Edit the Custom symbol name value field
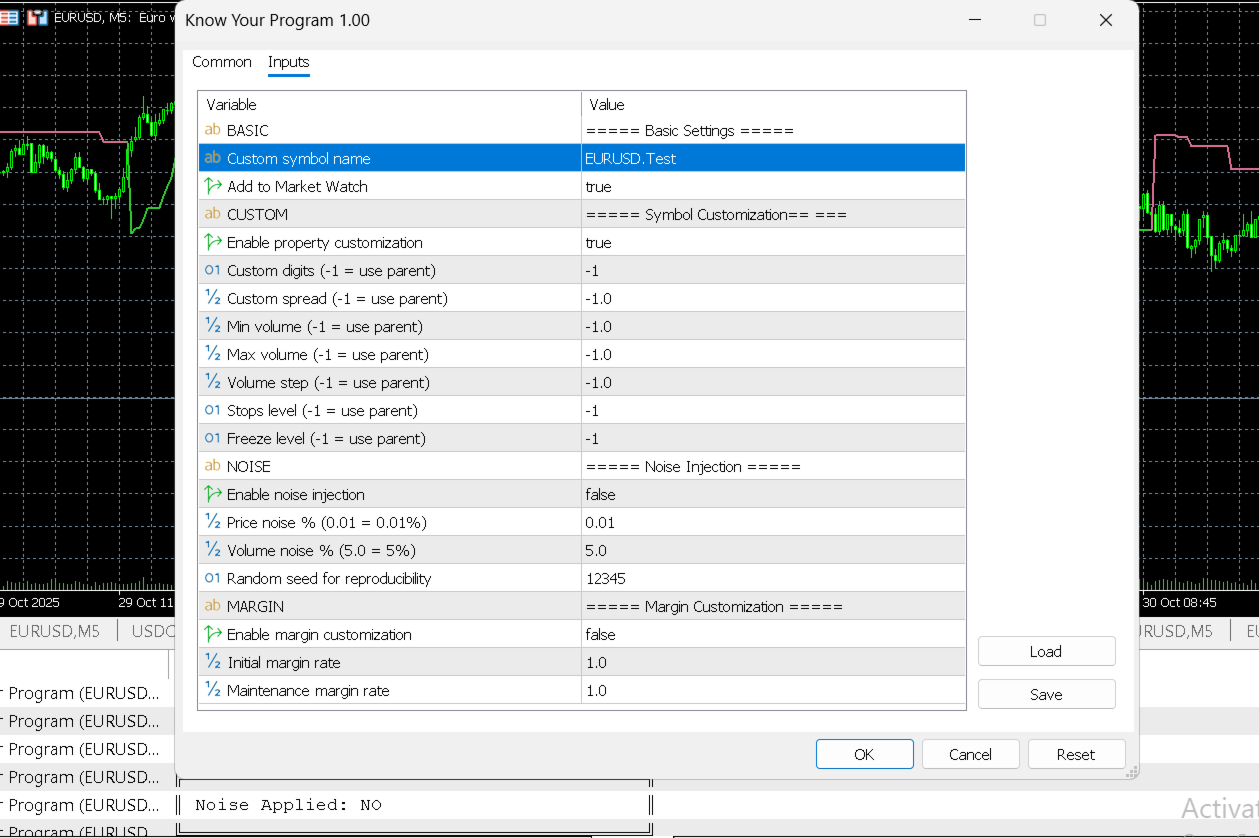 (772, 158)
